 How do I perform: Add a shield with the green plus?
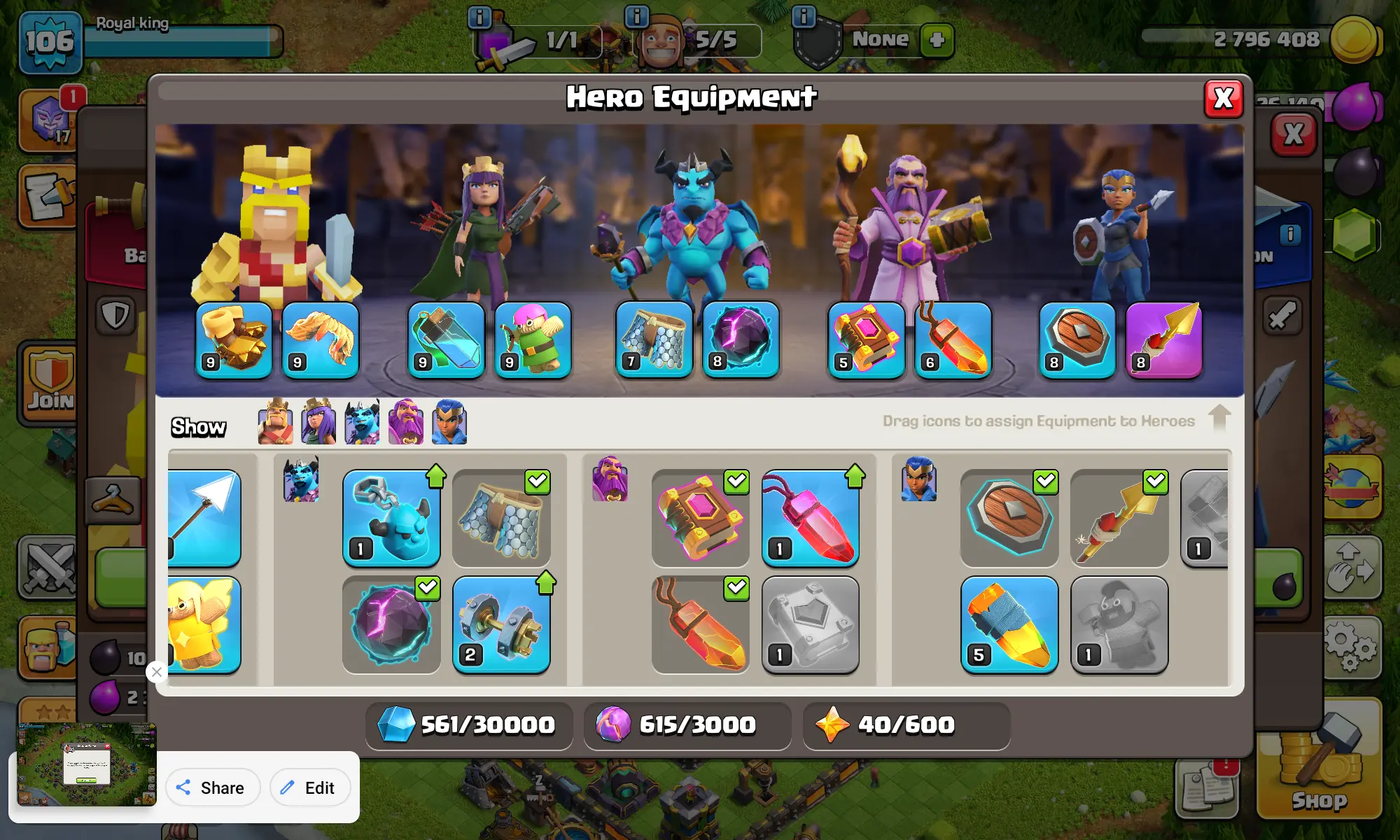(937, 40)
